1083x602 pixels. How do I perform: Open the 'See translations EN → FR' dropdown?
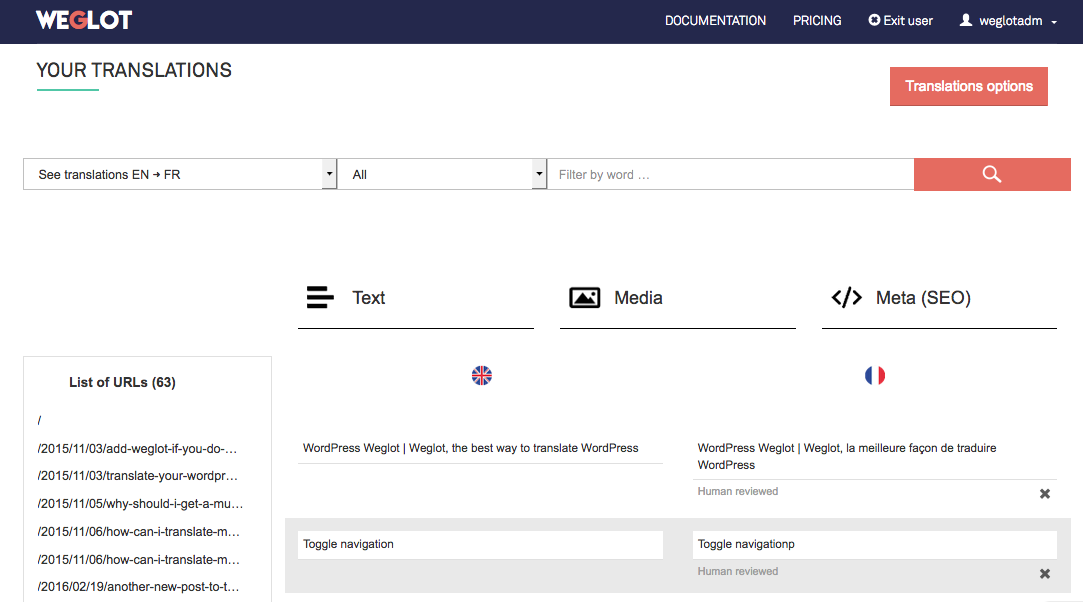pos(179,174)
